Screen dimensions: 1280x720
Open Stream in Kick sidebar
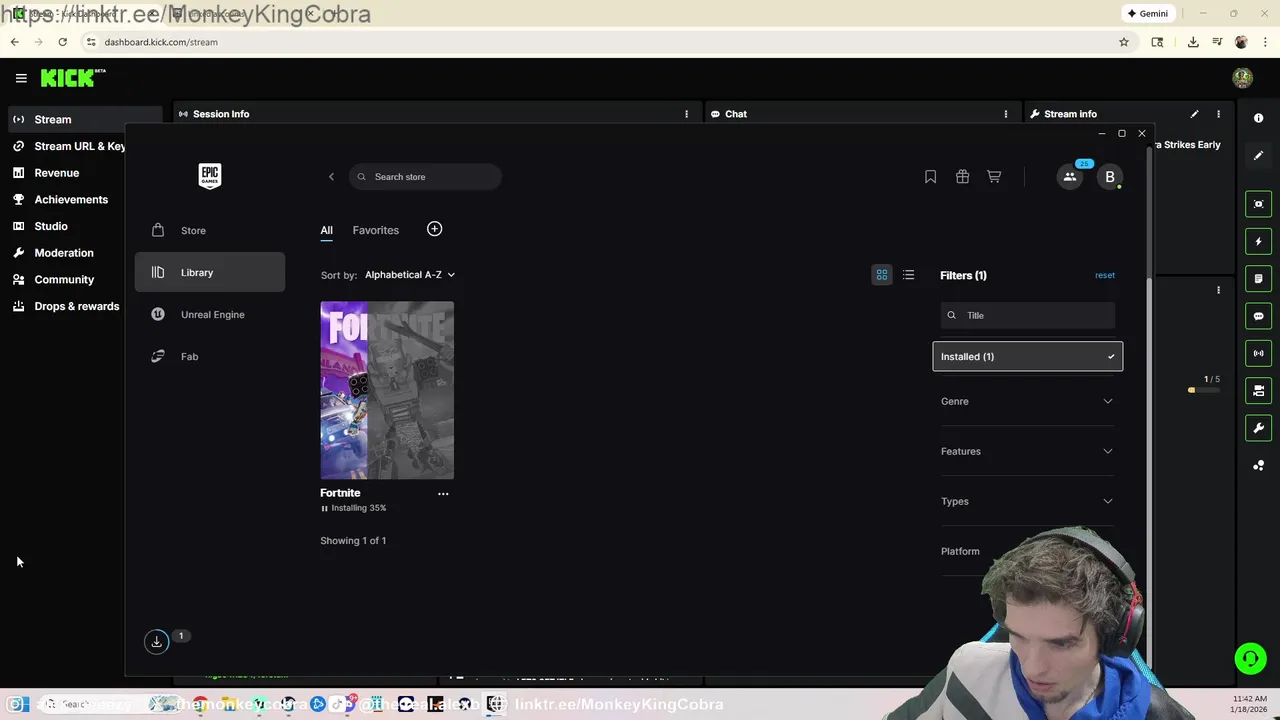pos(84,120)
